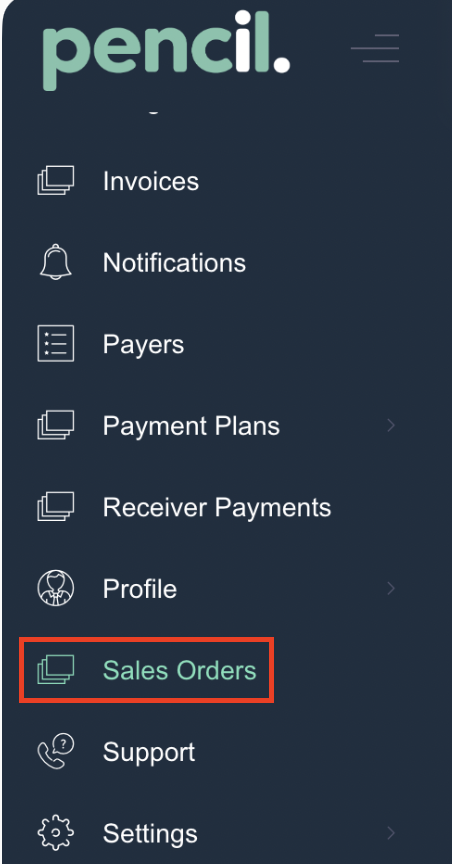Click the Sales Orders green icon
452x864 pixels.
click(x=56, y=669)
